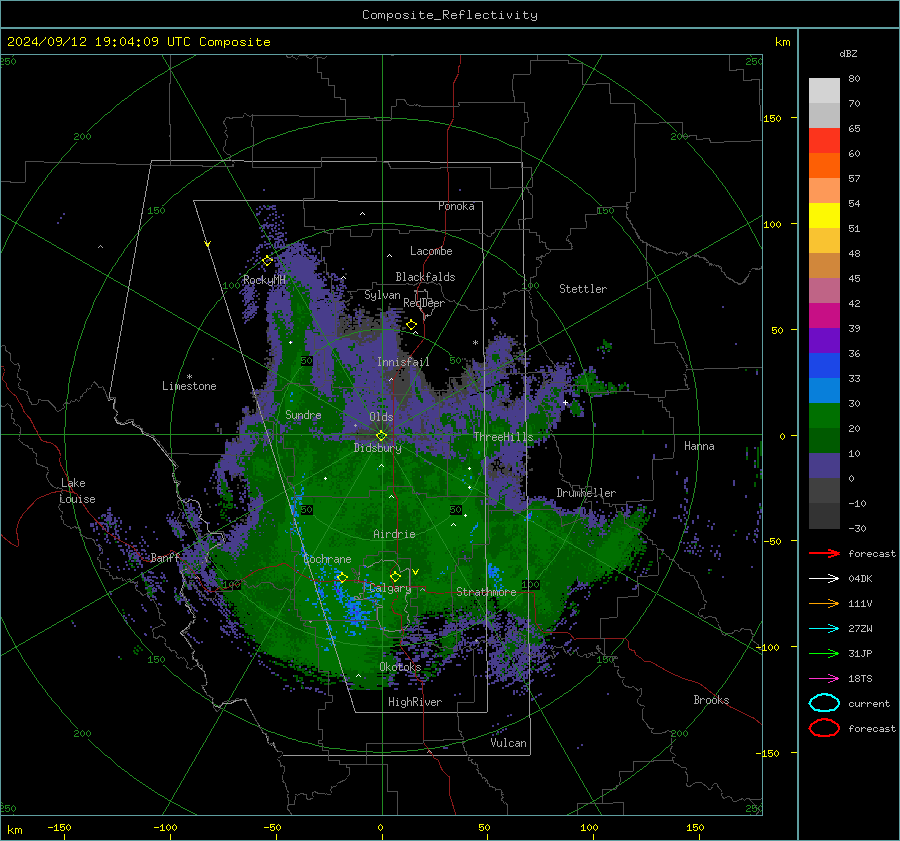This screenshot has height=841, width=900.
Task: Click the Cochrane city label
Action: (327, 559)
